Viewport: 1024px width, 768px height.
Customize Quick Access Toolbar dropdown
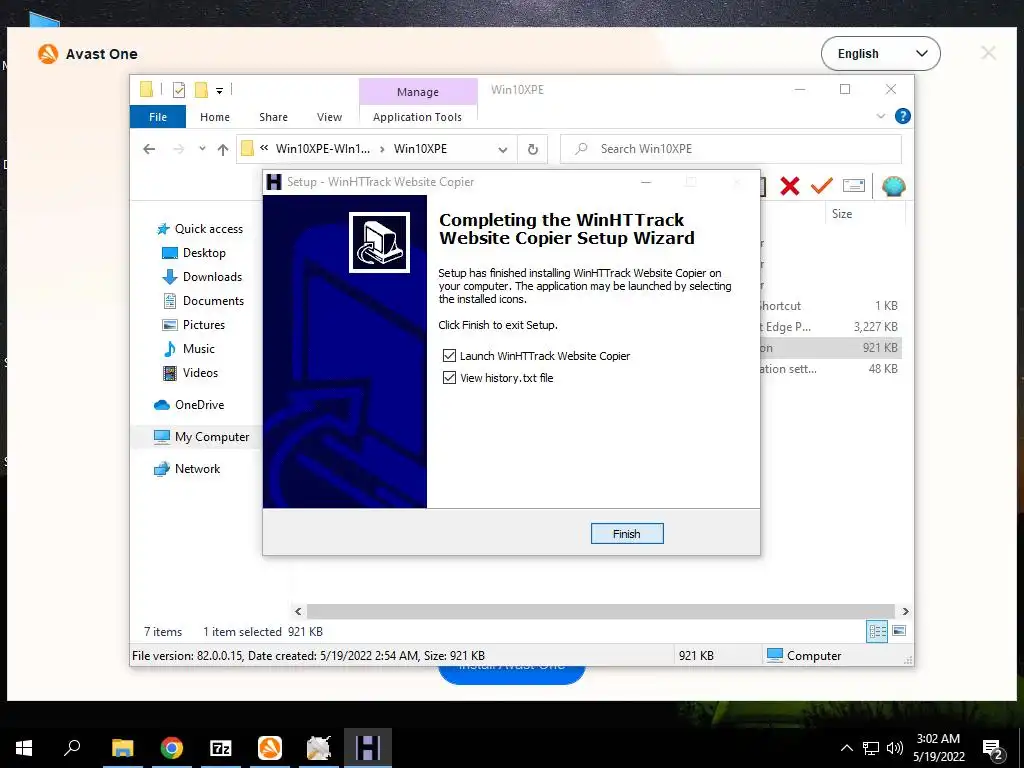tap(219, 91)
